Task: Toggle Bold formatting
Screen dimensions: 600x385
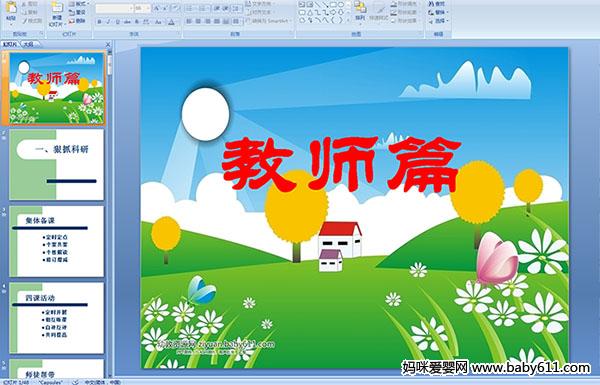Action: (99, 22)
